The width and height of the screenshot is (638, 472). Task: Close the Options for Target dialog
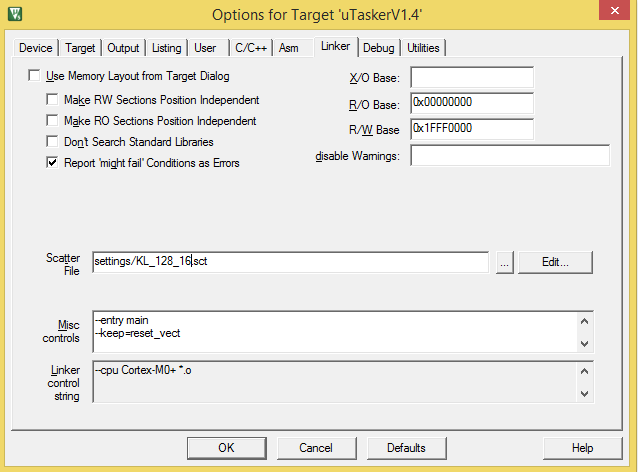click(612, 13)
